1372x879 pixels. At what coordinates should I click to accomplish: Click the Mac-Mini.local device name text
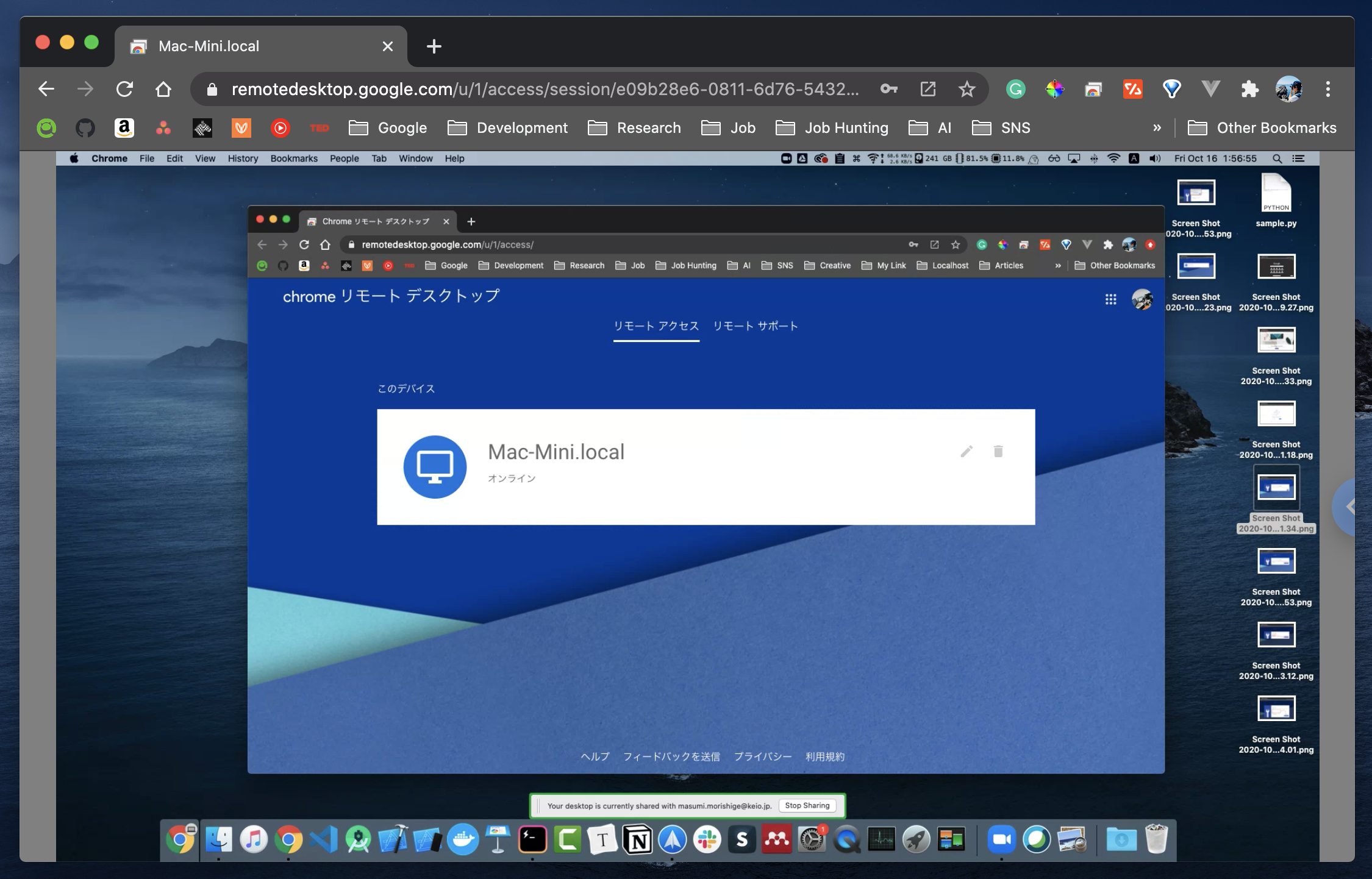pos(556,452)
